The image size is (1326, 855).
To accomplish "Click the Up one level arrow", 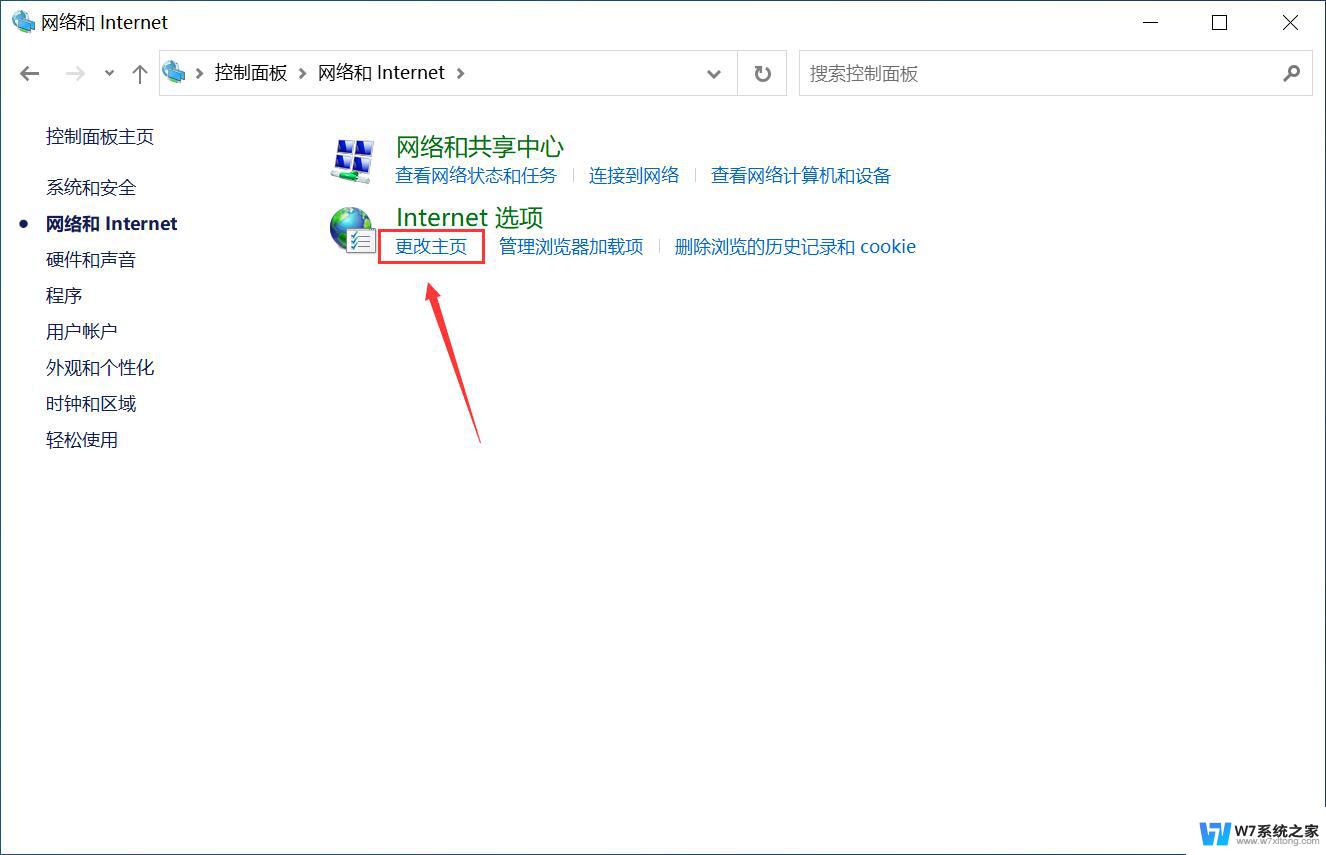I will tap(140, 73).
